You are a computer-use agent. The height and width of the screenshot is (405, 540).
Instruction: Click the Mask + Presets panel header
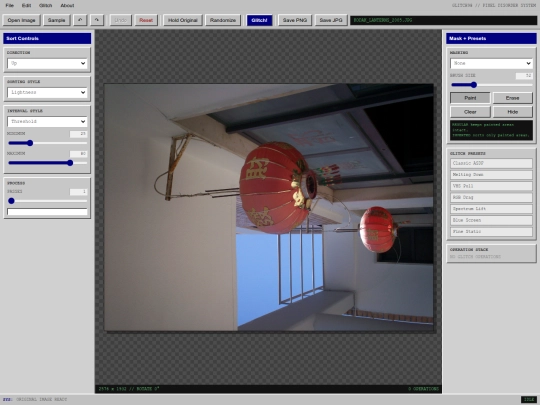pyautogui.click(x=491, y=38)
